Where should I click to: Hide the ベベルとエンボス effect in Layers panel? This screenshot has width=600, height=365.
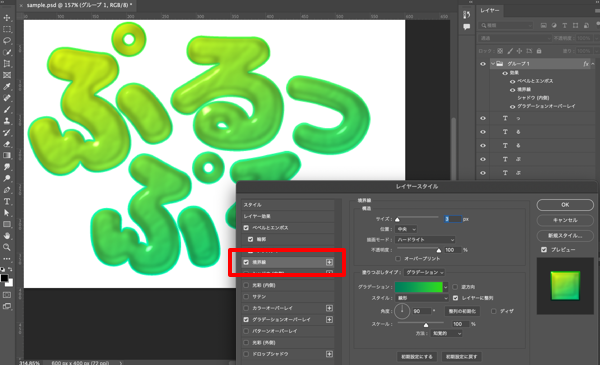pos(512,81)
